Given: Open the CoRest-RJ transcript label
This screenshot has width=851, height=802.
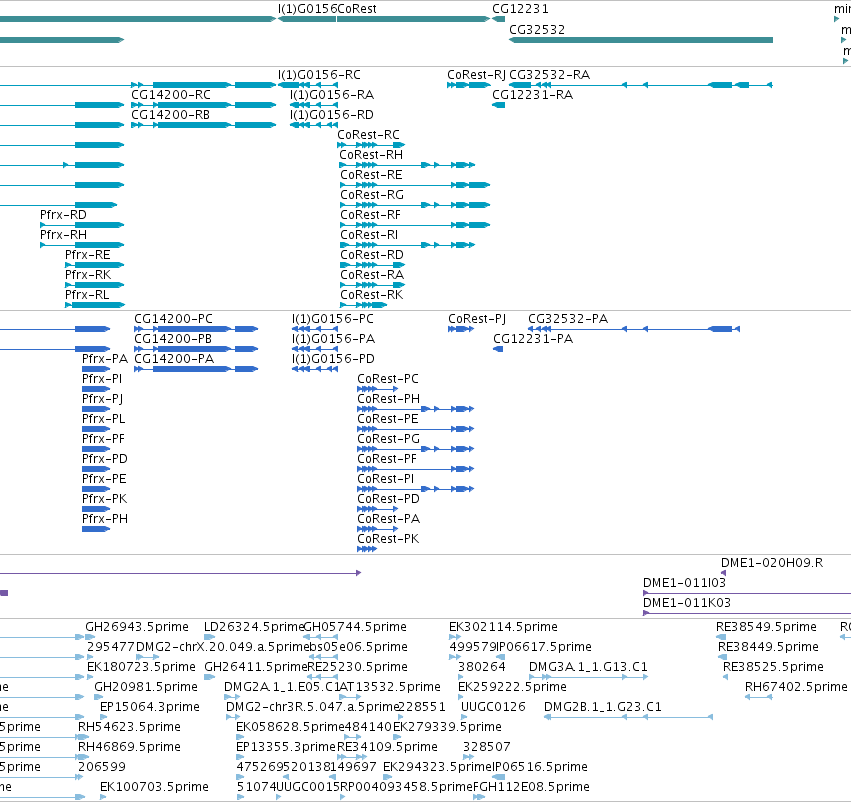Looking at the screenshot, I should pyautogui.click(x=477, y=75).
